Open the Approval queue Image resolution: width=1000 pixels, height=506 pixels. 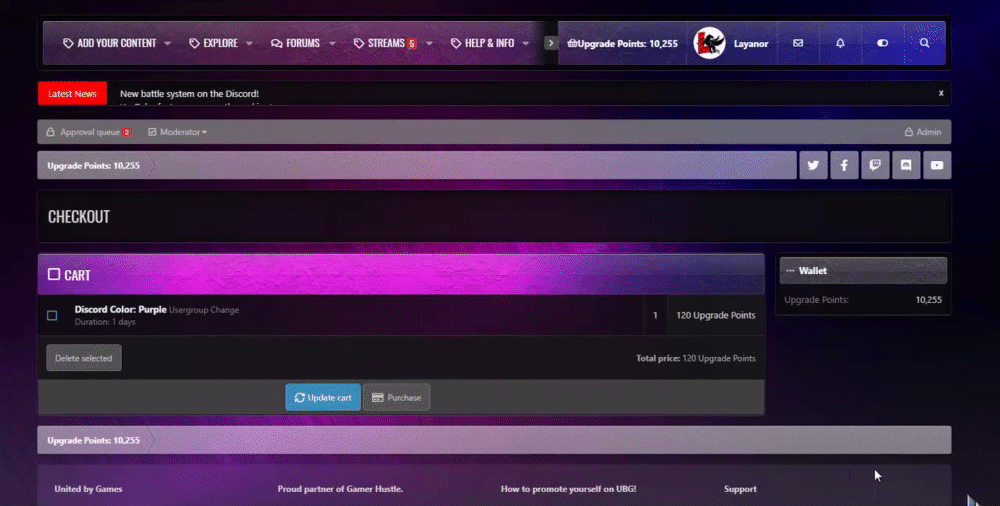click(x=89, y=132)
